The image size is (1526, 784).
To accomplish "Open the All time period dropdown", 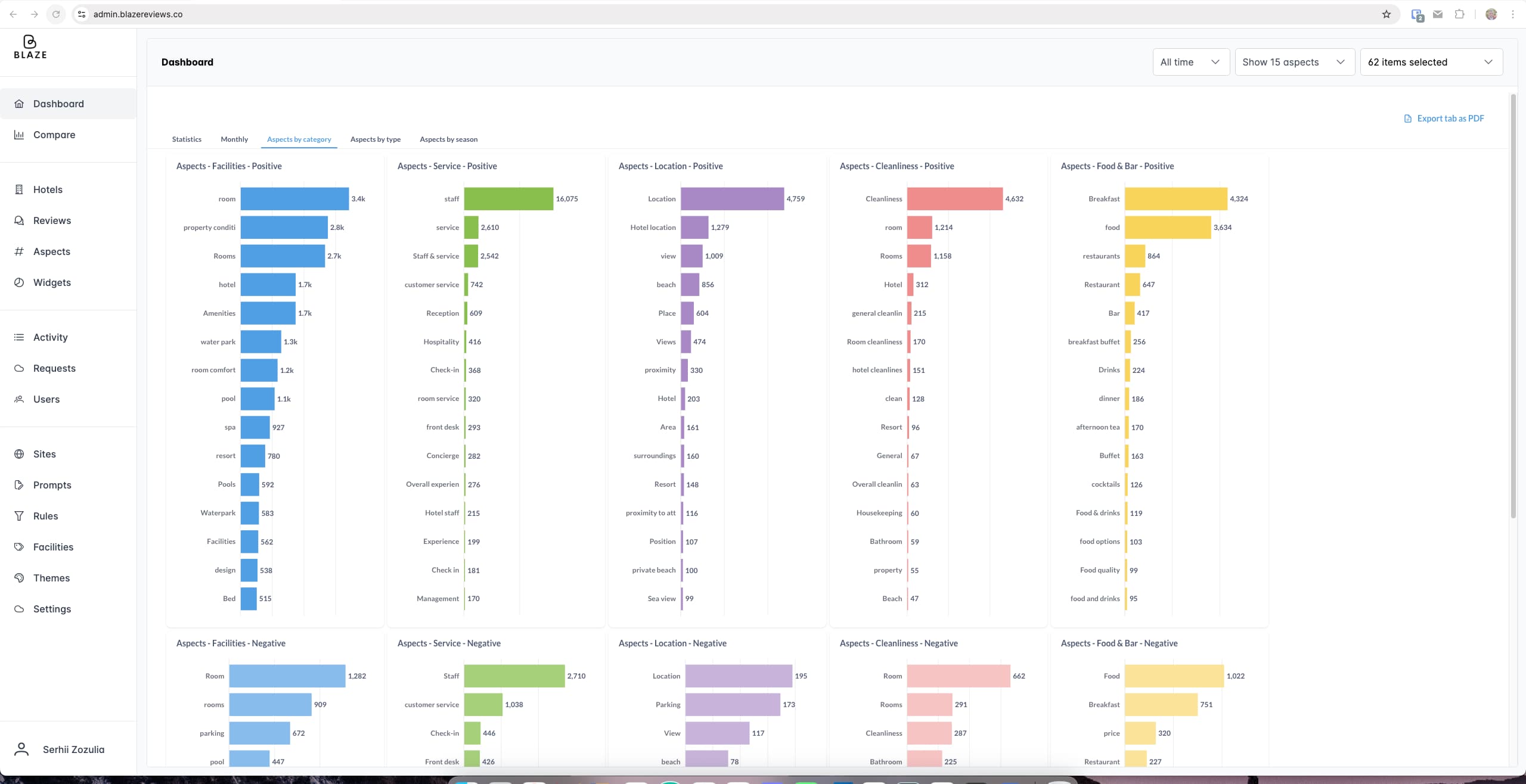I will point(1190,62).
